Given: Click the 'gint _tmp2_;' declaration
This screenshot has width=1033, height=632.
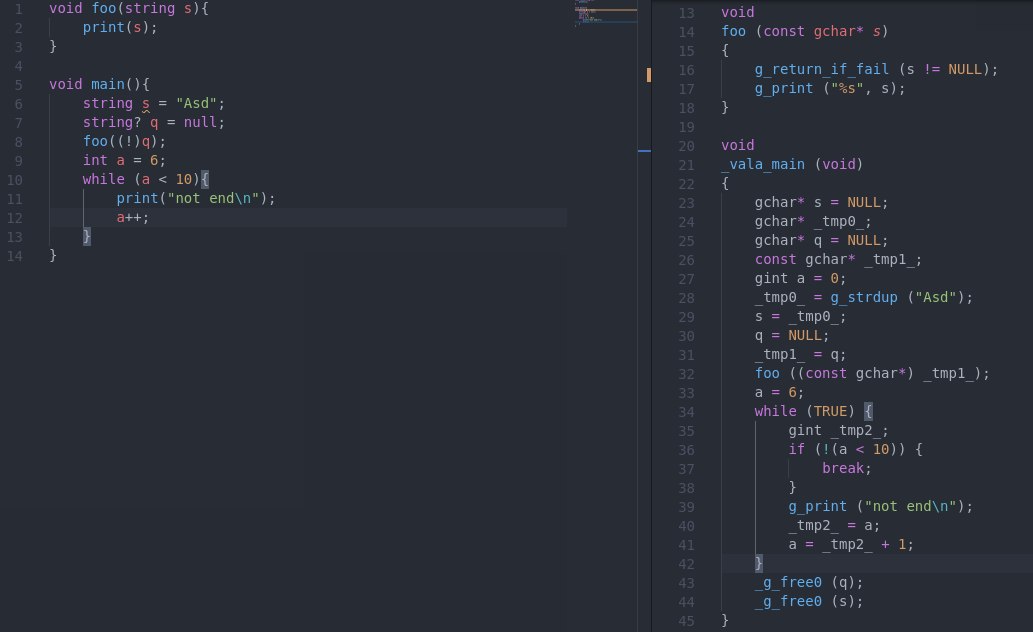Looking at the screenshot, I should (x=838, y=431).
